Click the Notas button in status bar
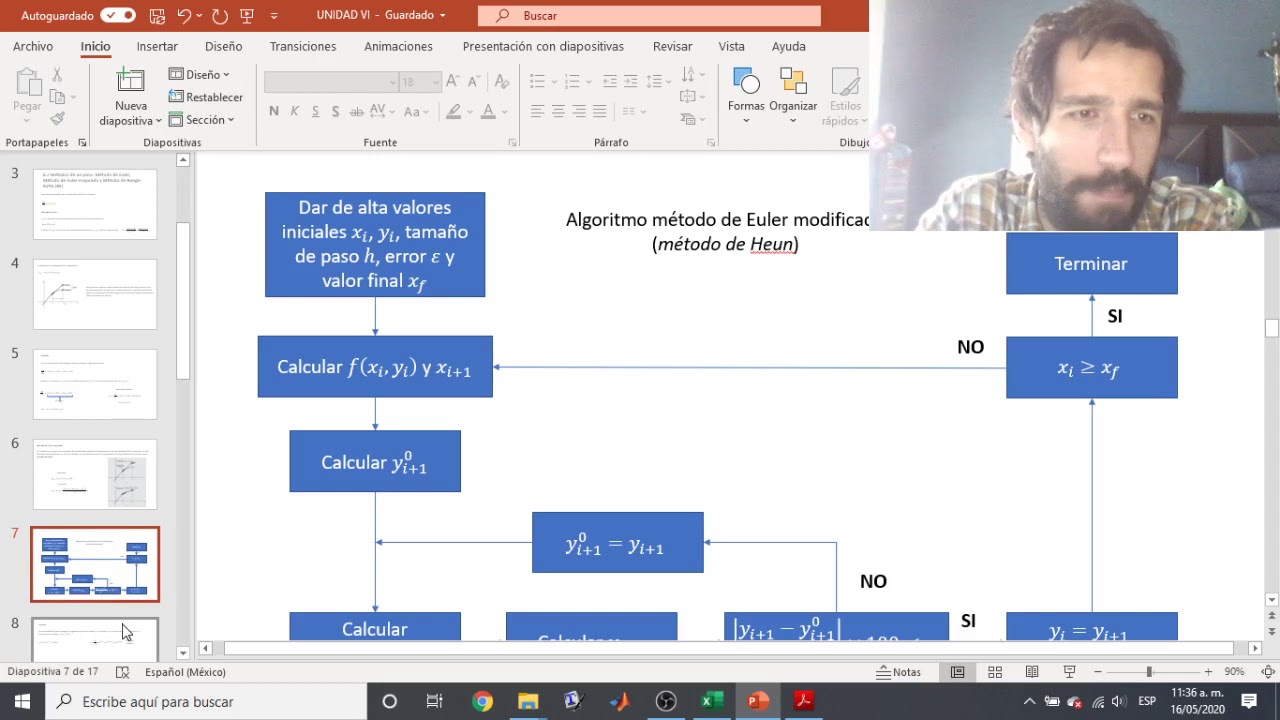 pos(898,672)
